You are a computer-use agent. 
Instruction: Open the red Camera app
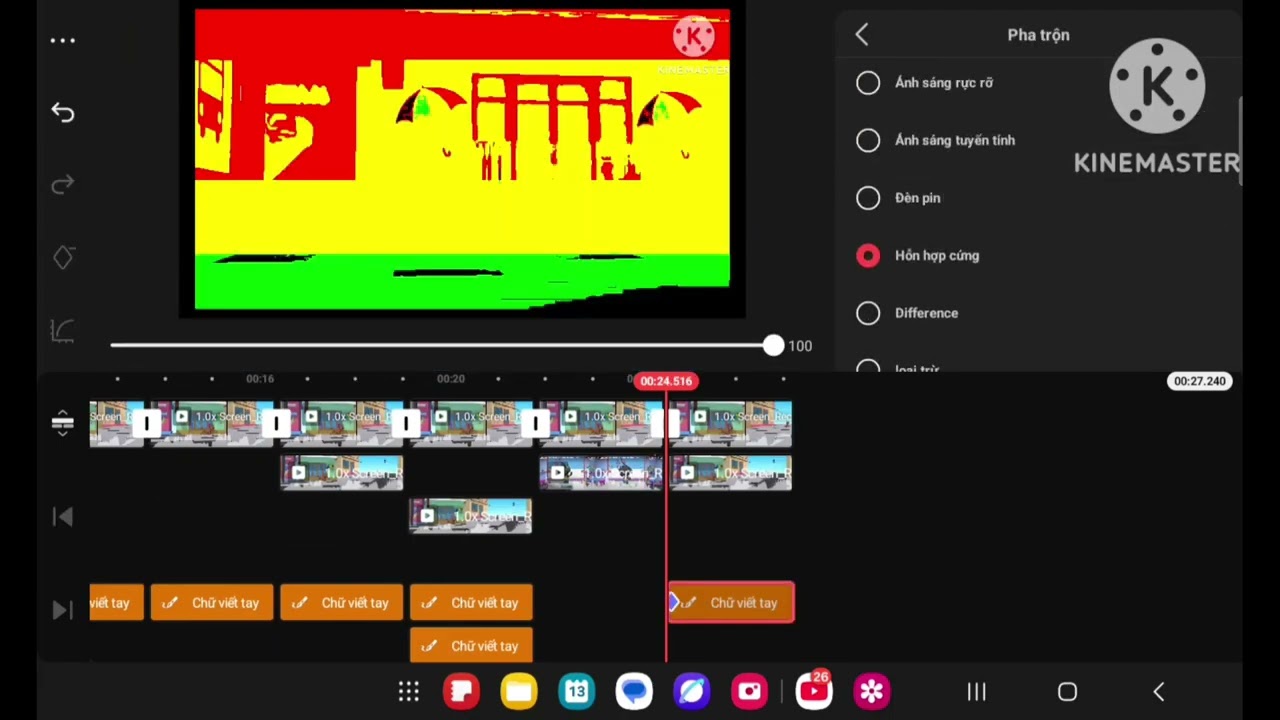click(x=750, y=691)
